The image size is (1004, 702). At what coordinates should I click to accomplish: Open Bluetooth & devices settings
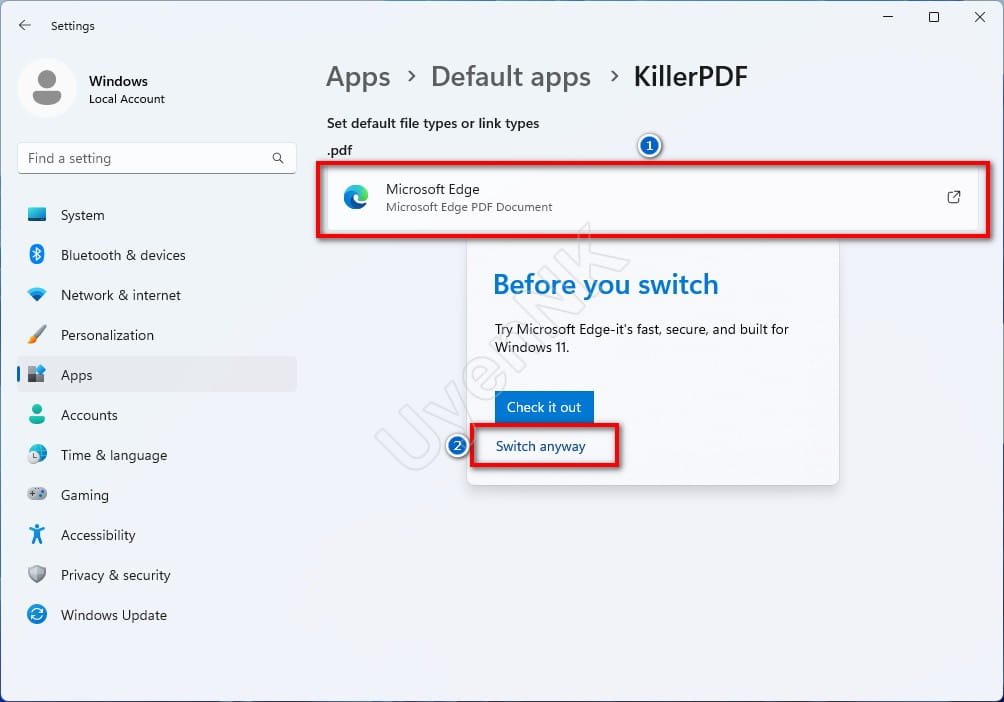tap(157, 255)
